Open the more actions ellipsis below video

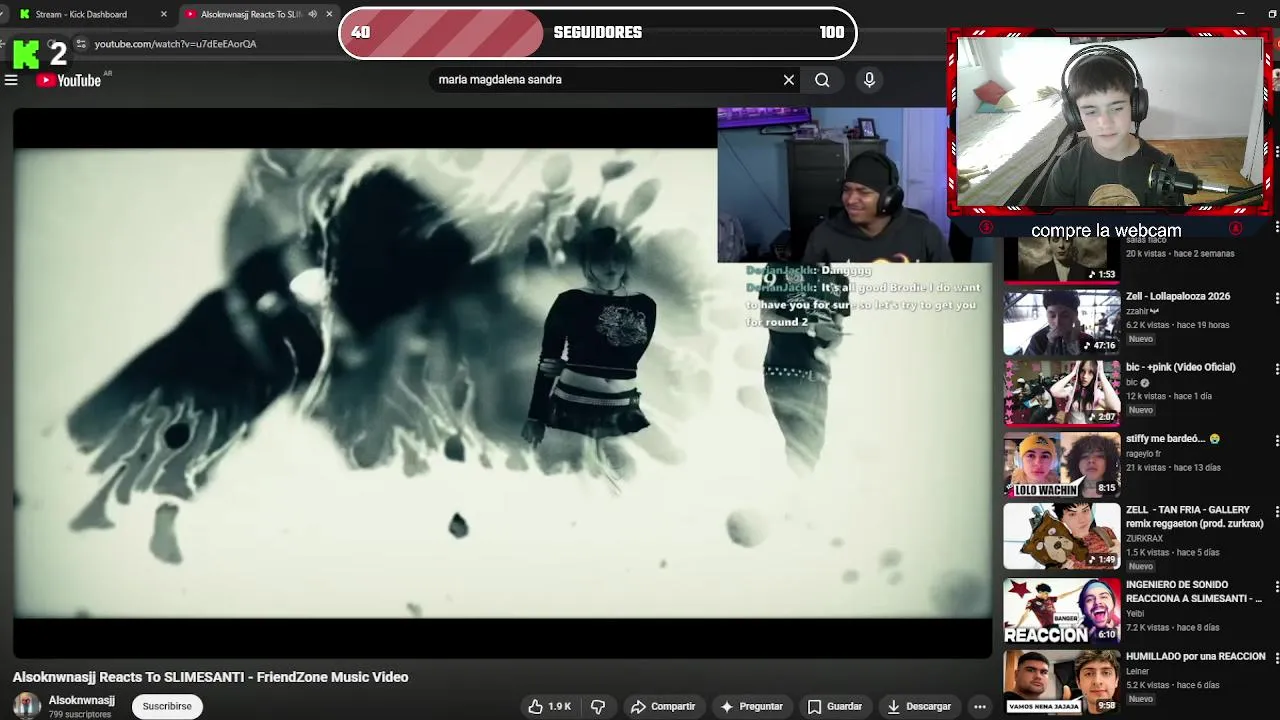pos(980,706)
